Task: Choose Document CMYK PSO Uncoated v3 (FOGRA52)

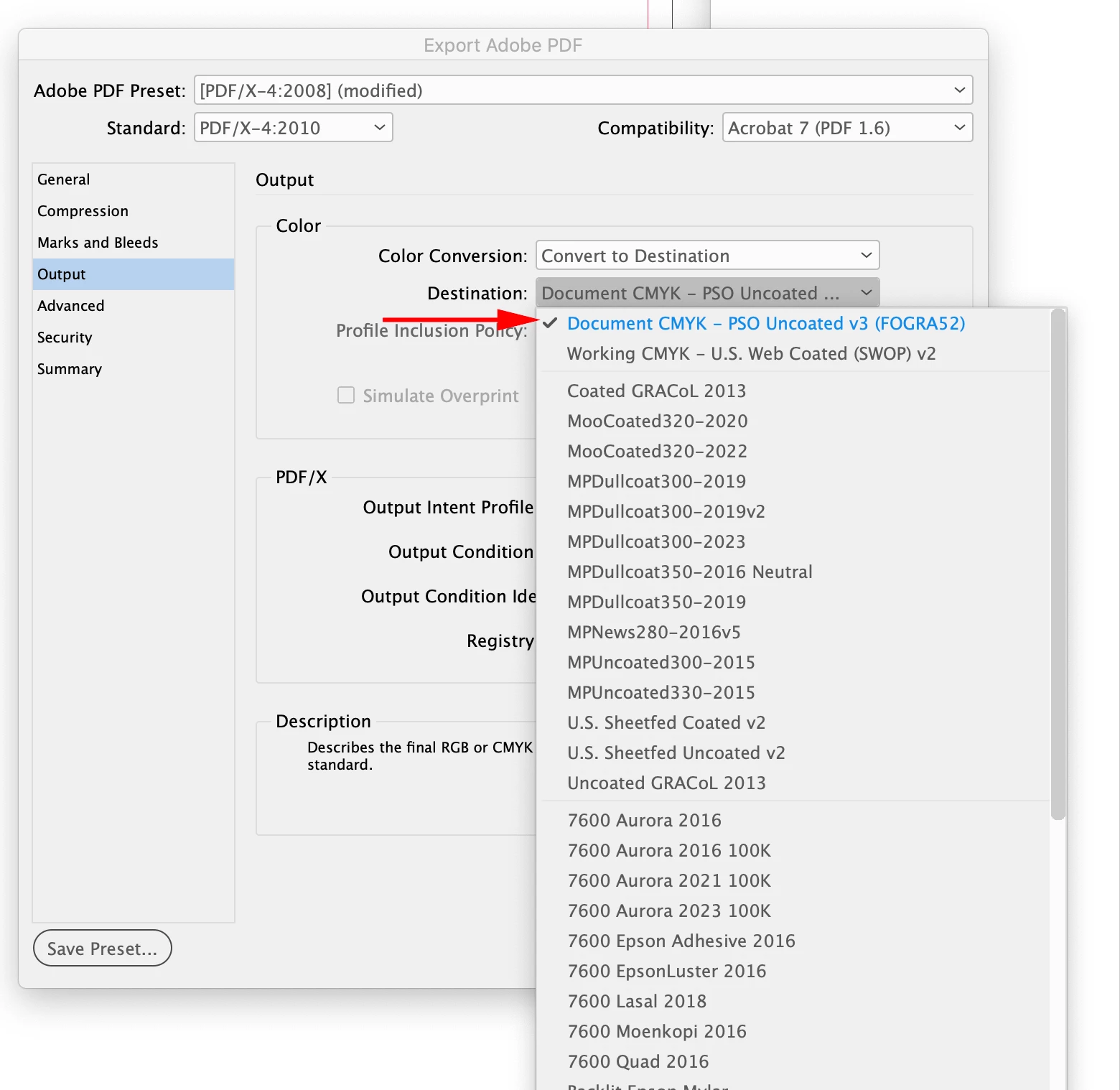Action: point(793,324)
